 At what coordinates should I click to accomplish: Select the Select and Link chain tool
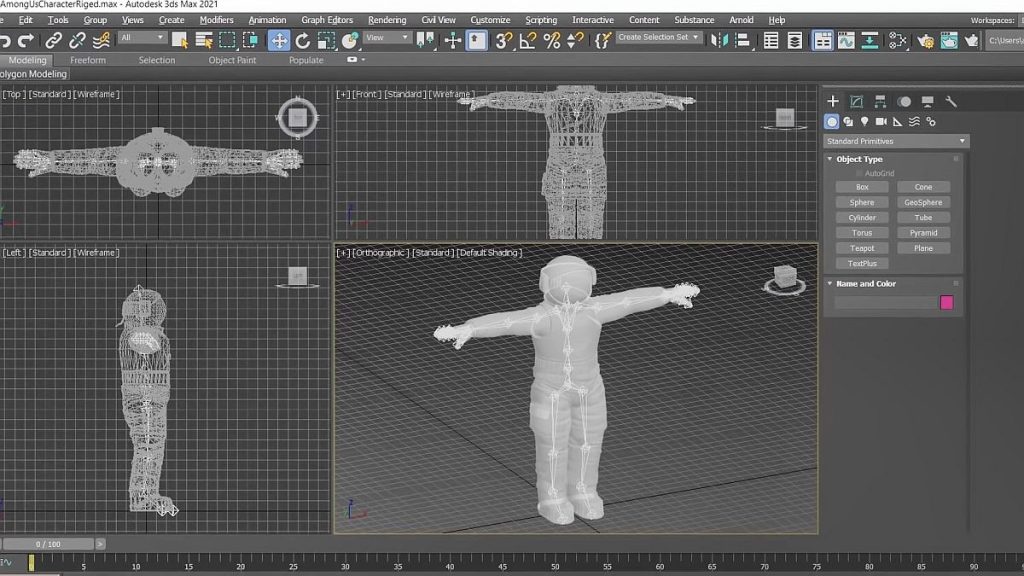point(54,41)
